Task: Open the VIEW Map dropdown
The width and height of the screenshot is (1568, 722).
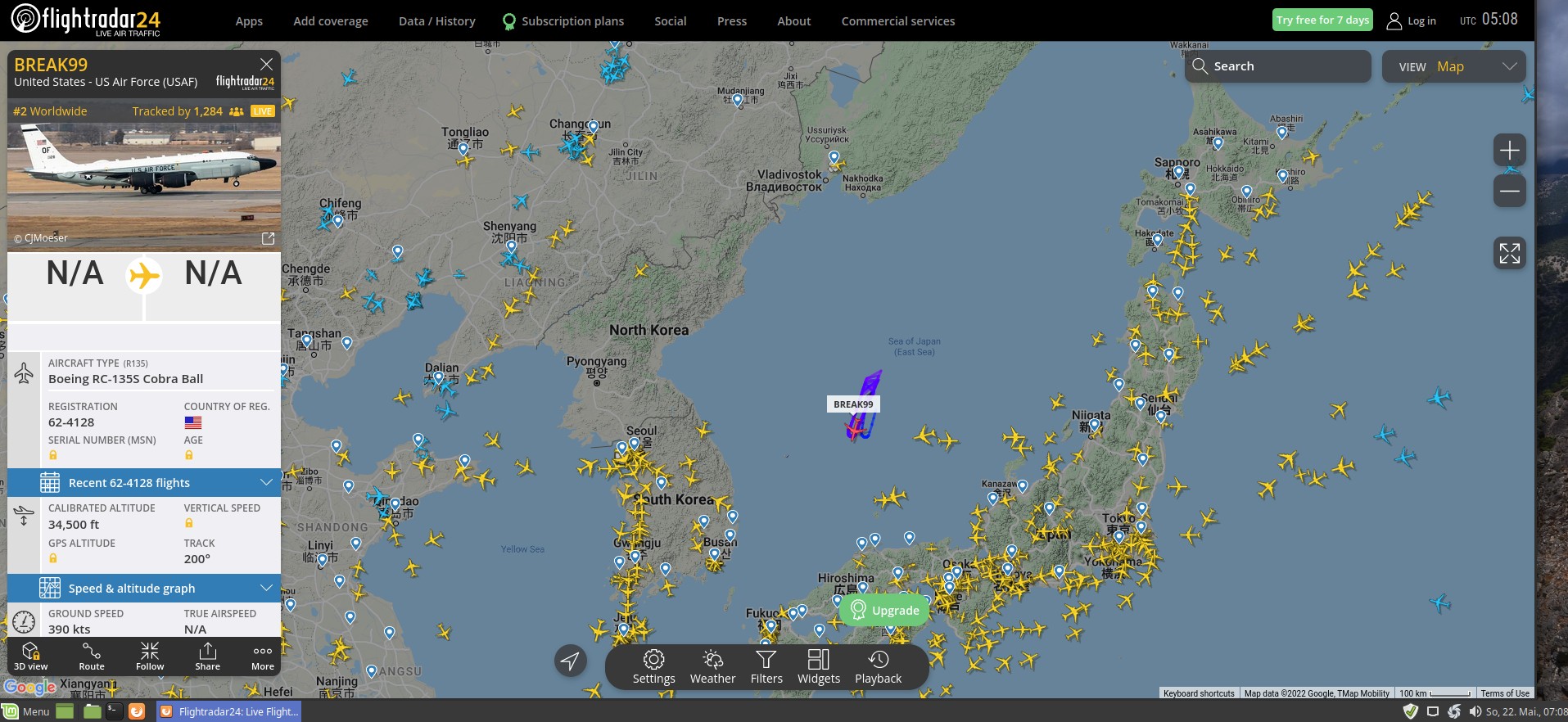Action: click(1453, 66)
